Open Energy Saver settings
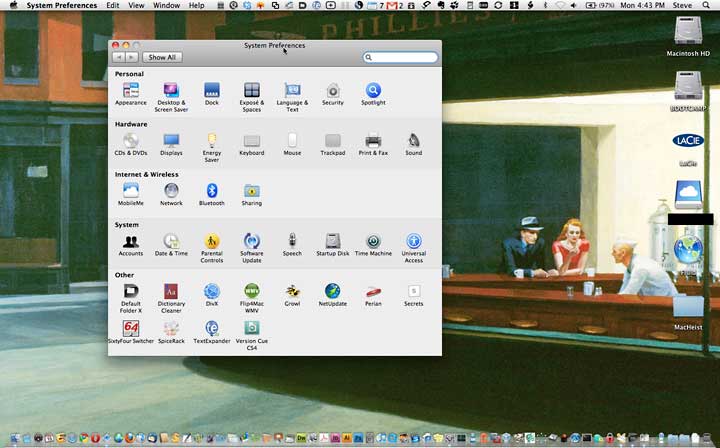 212,141
